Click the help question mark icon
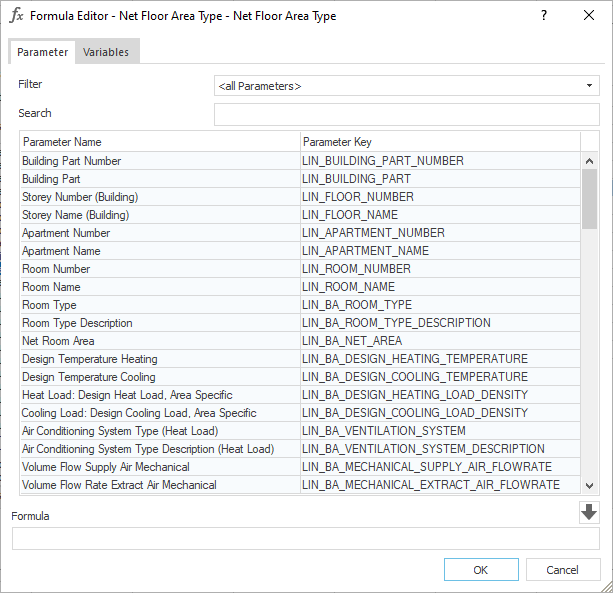This screenshot has height=593, width=613. (544, 16)
